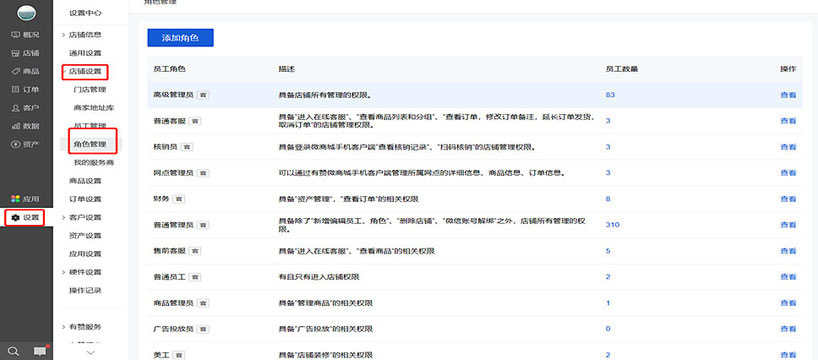Select 角色管理 in the settings menu
Screen dimensions: 818x360
tap(90, 145)
